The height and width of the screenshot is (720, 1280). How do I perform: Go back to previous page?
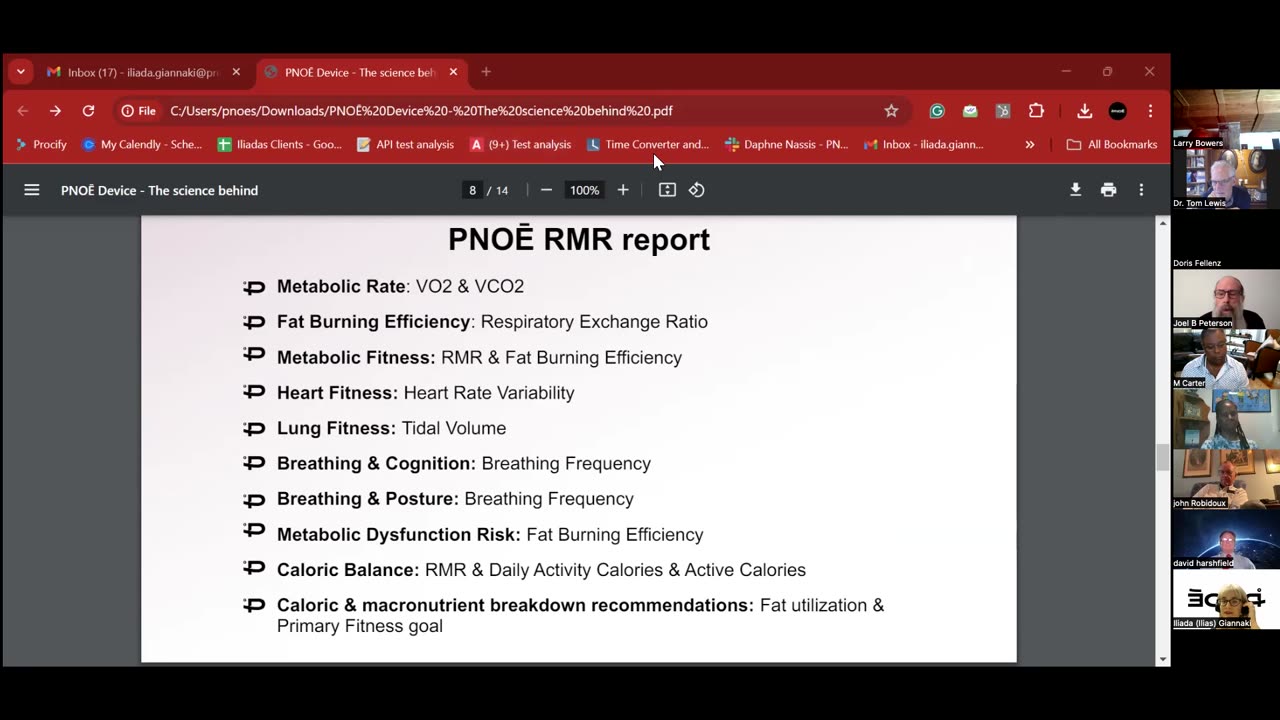click(x=23, y=111)
